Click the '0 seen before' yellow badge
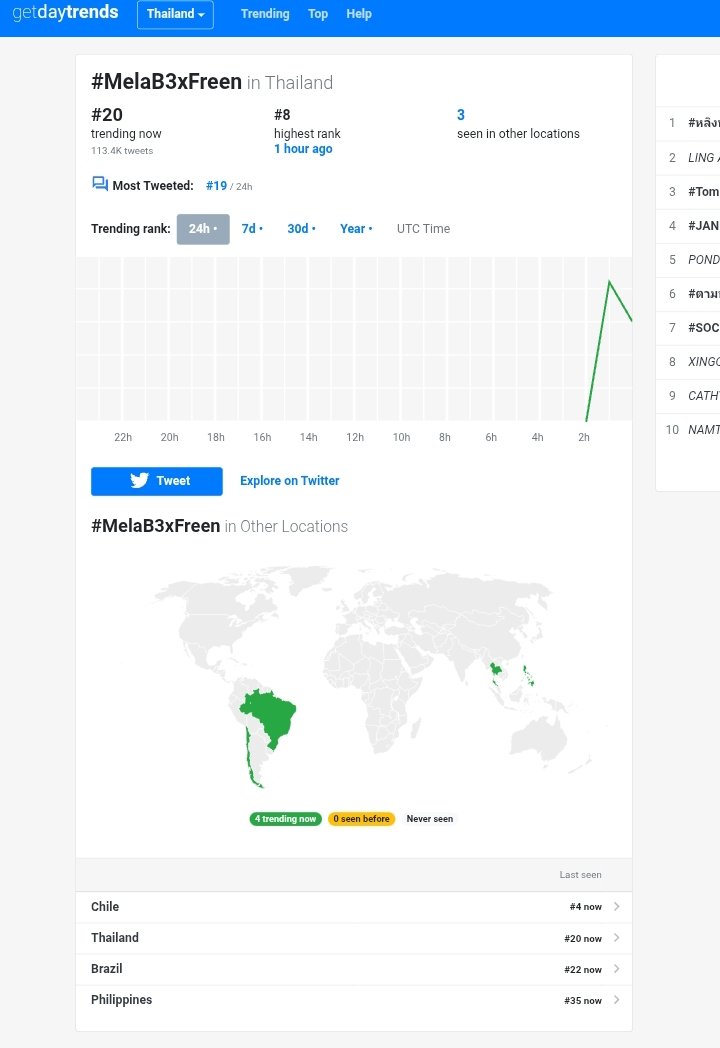 pyautogui.click(x=361, y=819)
